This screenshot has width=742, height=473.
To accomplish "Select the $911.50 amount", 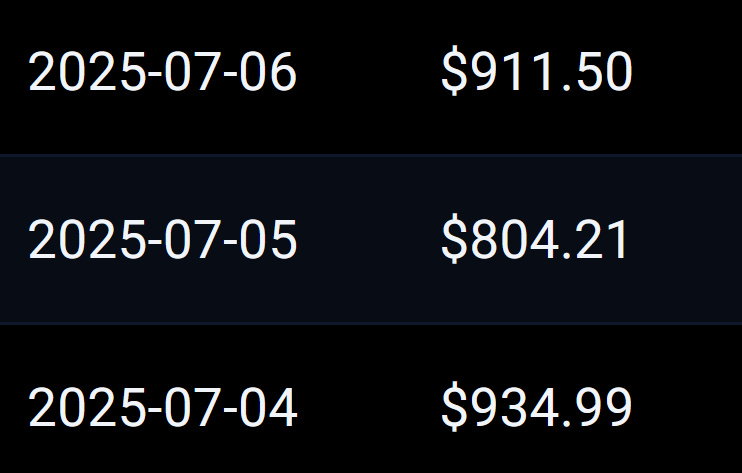I will pos(536,73).
